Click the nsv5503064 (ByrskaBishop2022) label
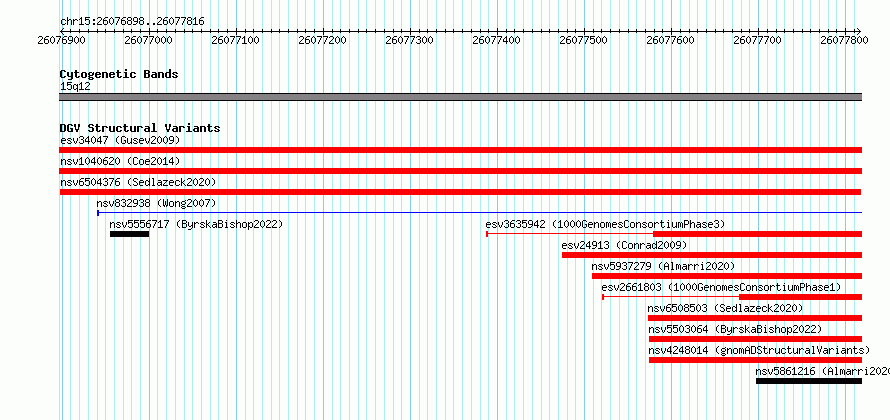Image resolution: width=890 pixels, height=420 pixels. (735, 329)
